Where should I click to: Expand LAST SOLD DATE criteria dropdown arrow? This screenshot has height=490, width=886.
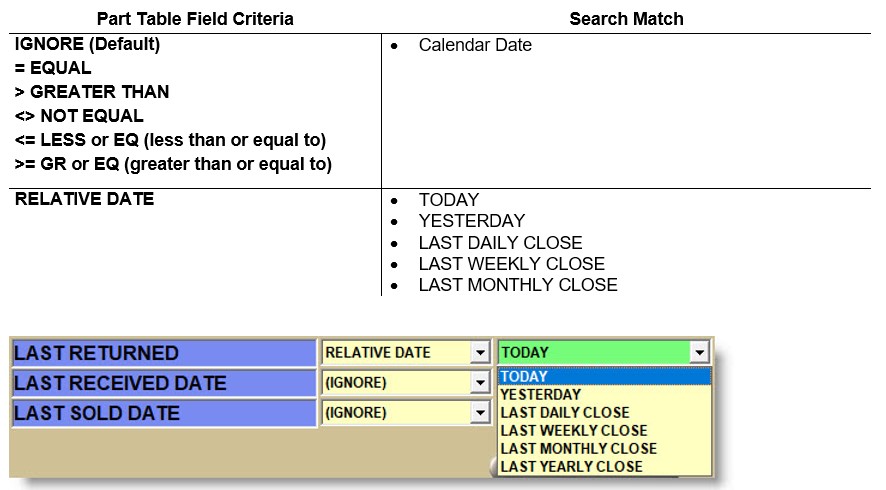click(x=481, y=413)
